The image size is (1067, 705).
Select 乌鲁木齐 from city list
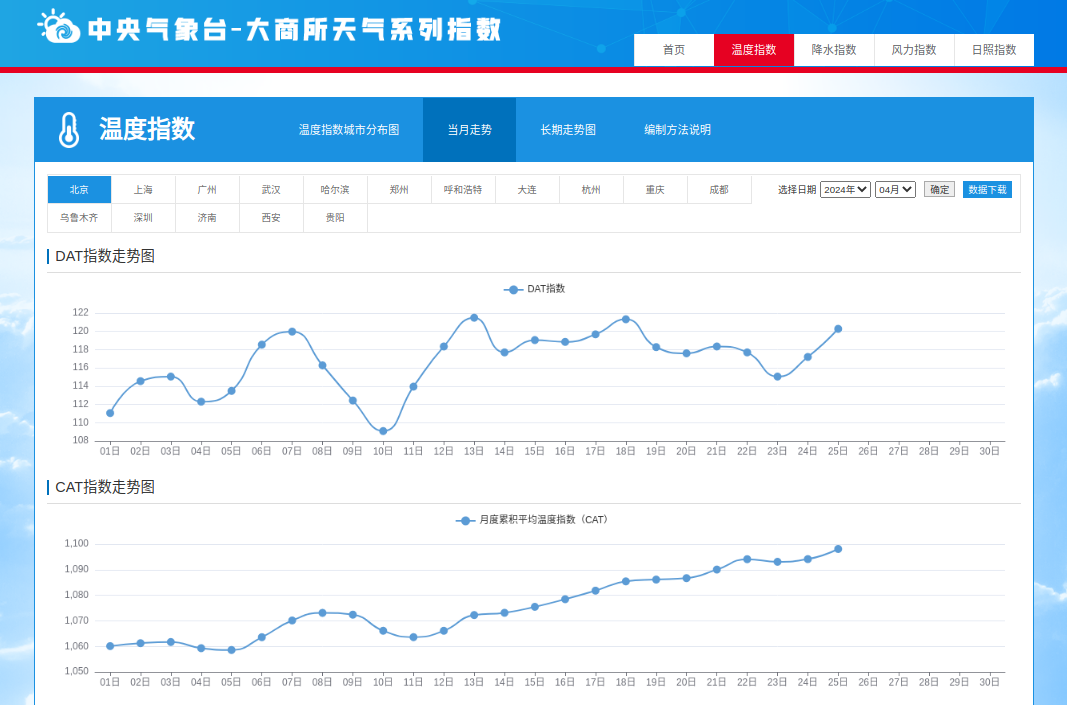pos(79,218)
